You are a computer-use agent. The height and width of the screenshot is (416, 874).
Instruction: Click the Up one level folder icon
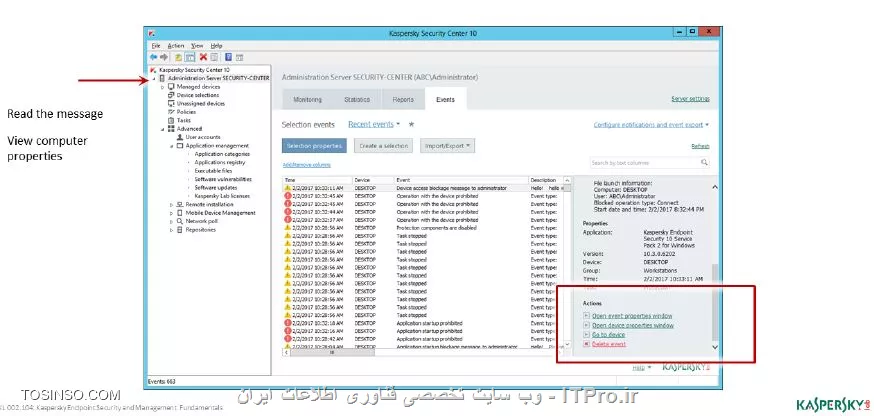178,57
